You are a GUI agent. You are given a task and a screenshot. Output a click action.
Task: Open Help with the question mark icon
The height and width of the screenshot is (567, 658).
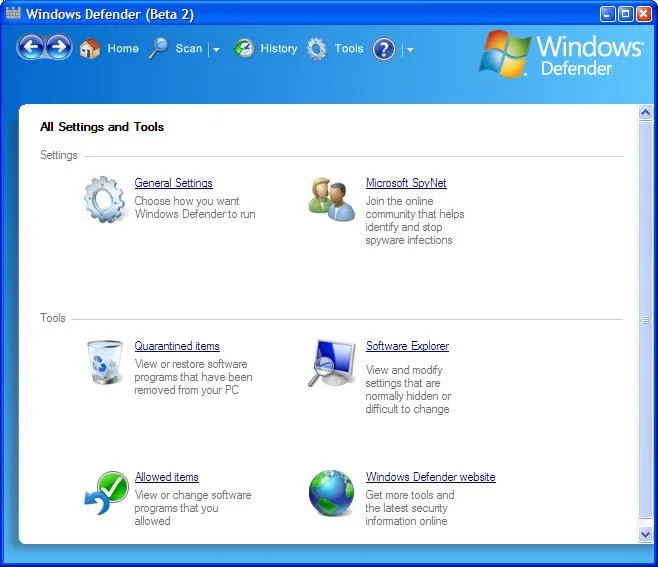[384, 49]
